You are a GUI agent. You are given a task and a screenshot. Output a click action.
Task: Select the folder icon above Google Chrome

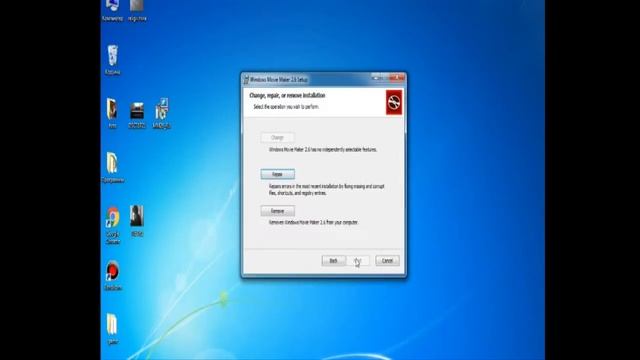113,167
